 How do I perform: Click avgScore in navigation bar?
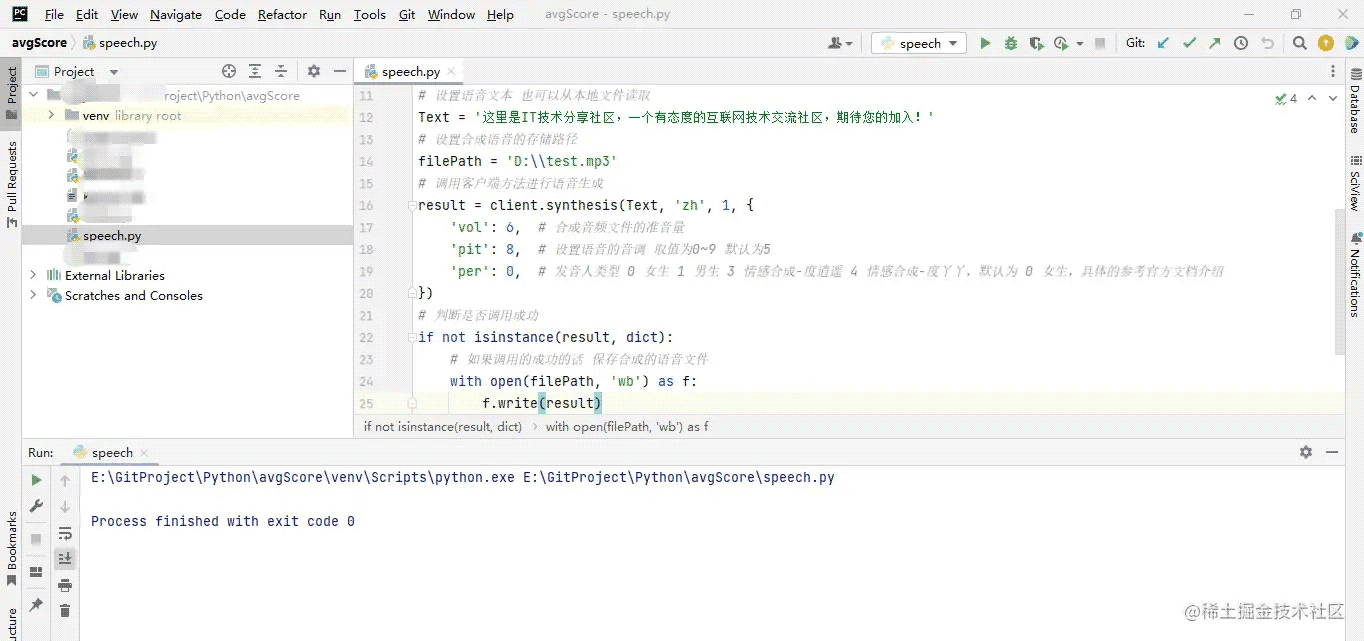click(x=39, y=43)
